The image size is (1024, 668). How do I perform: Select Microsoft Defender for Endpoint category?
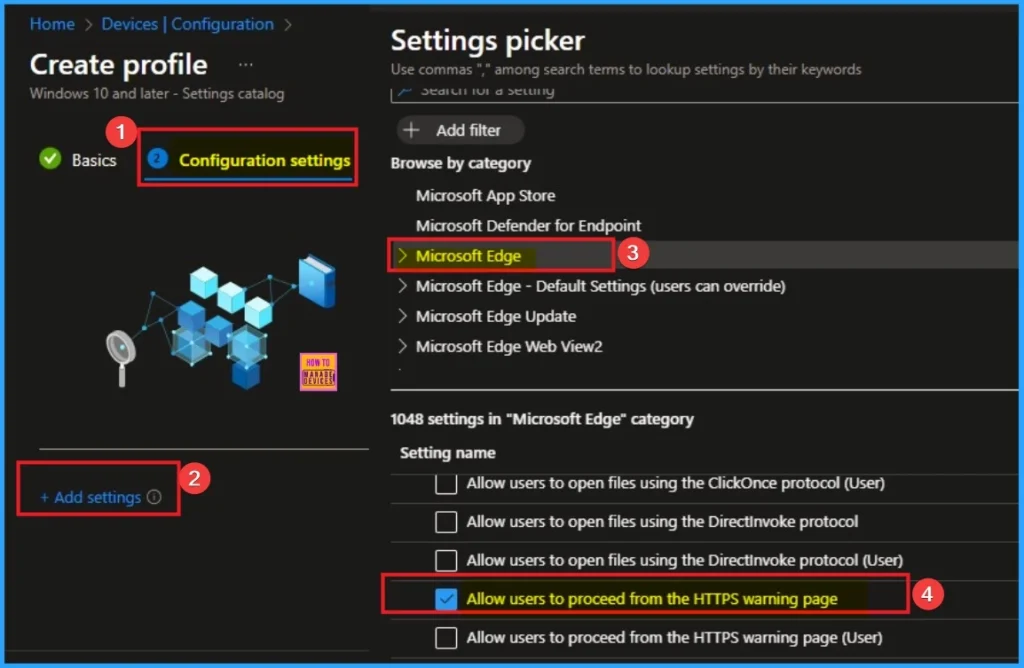click(528, 225)
